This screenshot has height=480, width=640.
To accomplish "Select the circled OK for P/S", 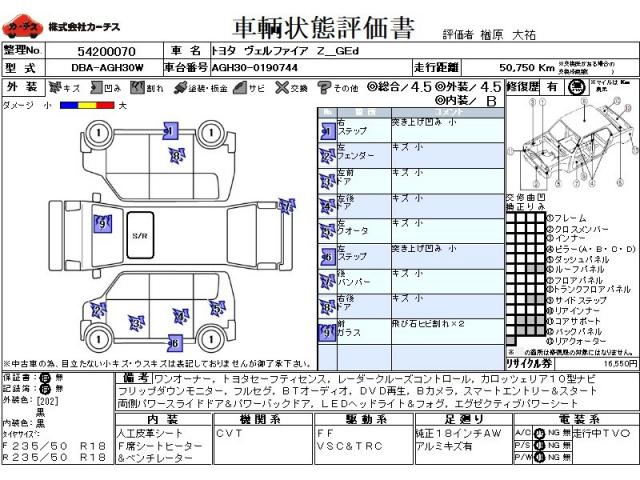I will [540, 445].
